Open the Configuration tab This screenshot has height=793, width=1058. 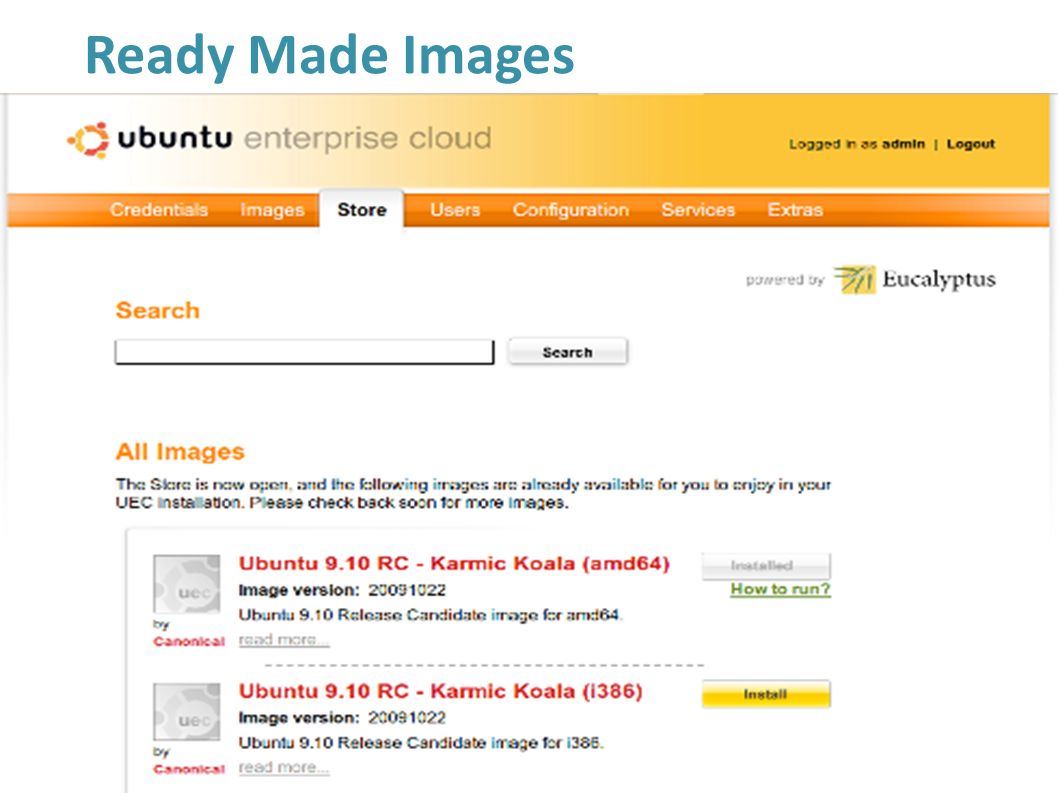(571, 210)
